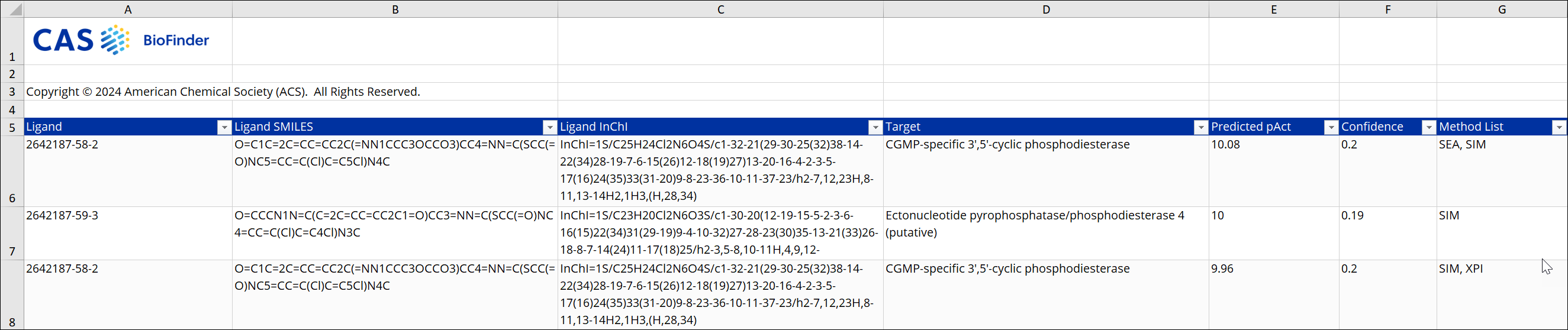1568x330 pixels.
Task: Select column B header
Action: click(x=395, y=9)
